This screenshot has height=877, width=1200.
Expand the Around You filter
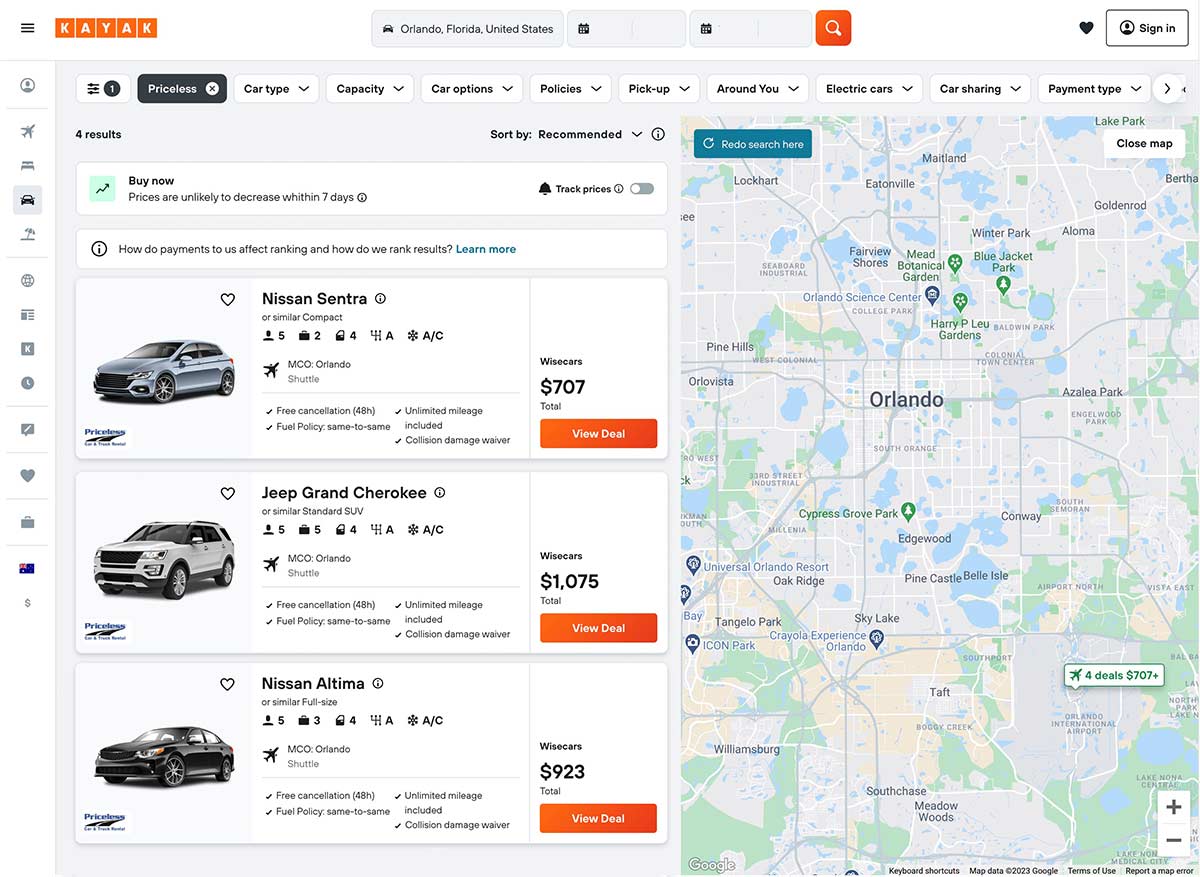coord(758,89)
